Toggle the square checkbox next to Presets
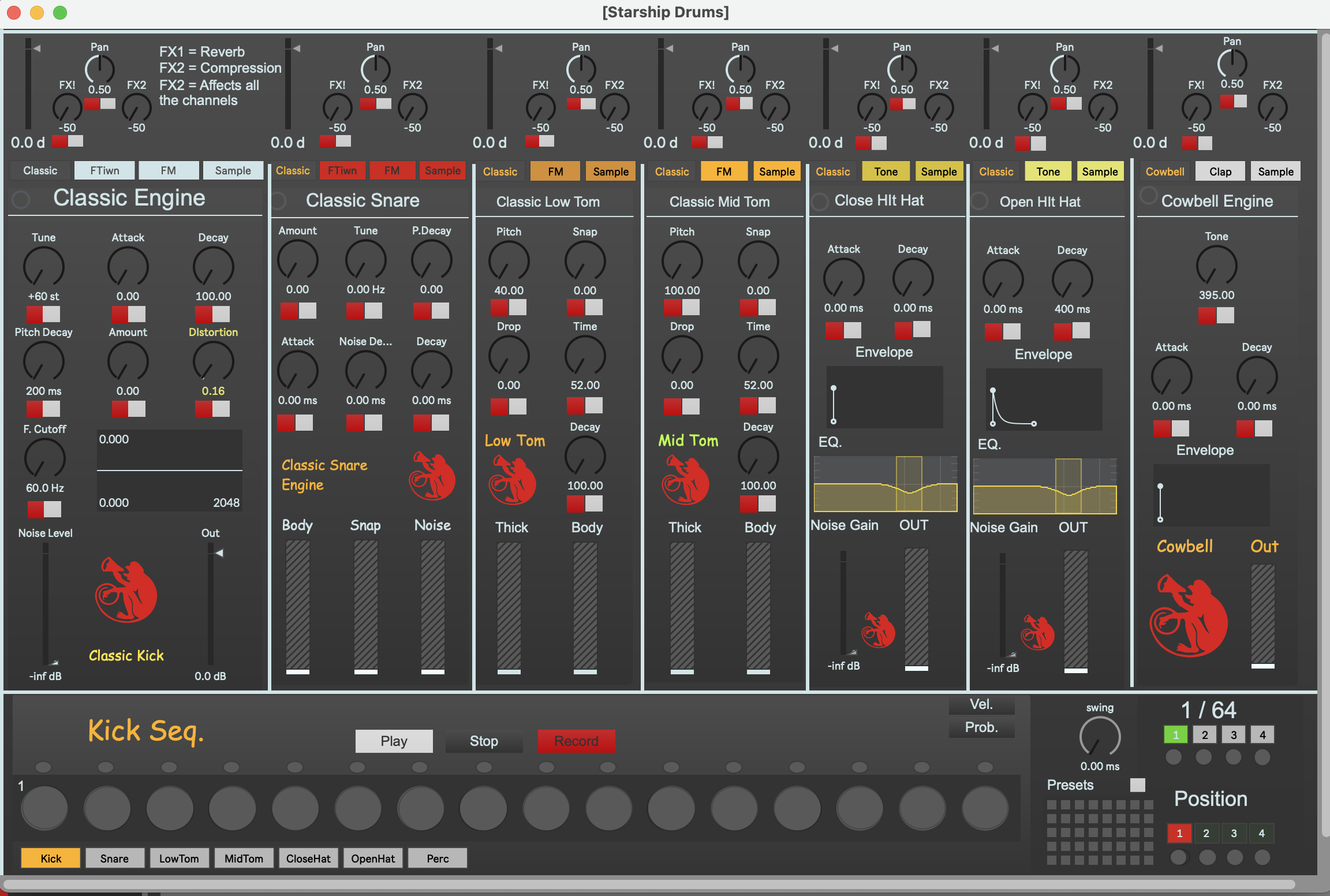 click(1137, 785)
